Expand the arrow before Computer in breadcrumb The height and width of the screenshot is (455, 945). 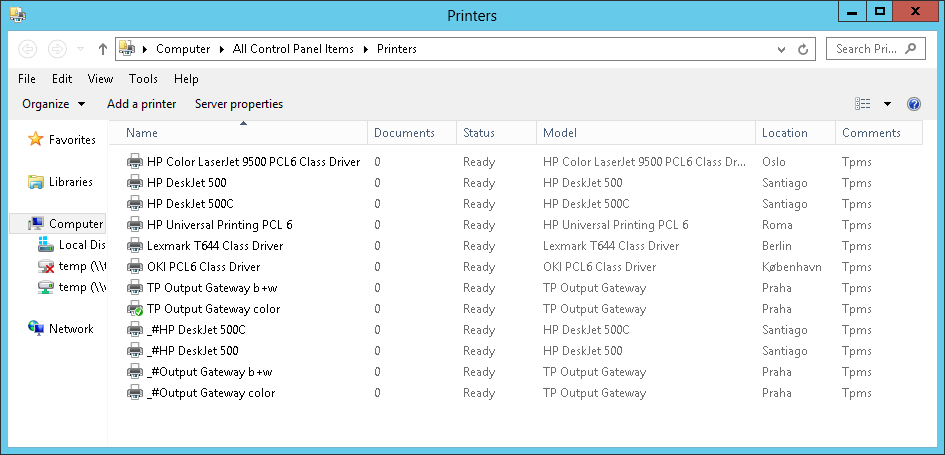click(x=145, y=49)
